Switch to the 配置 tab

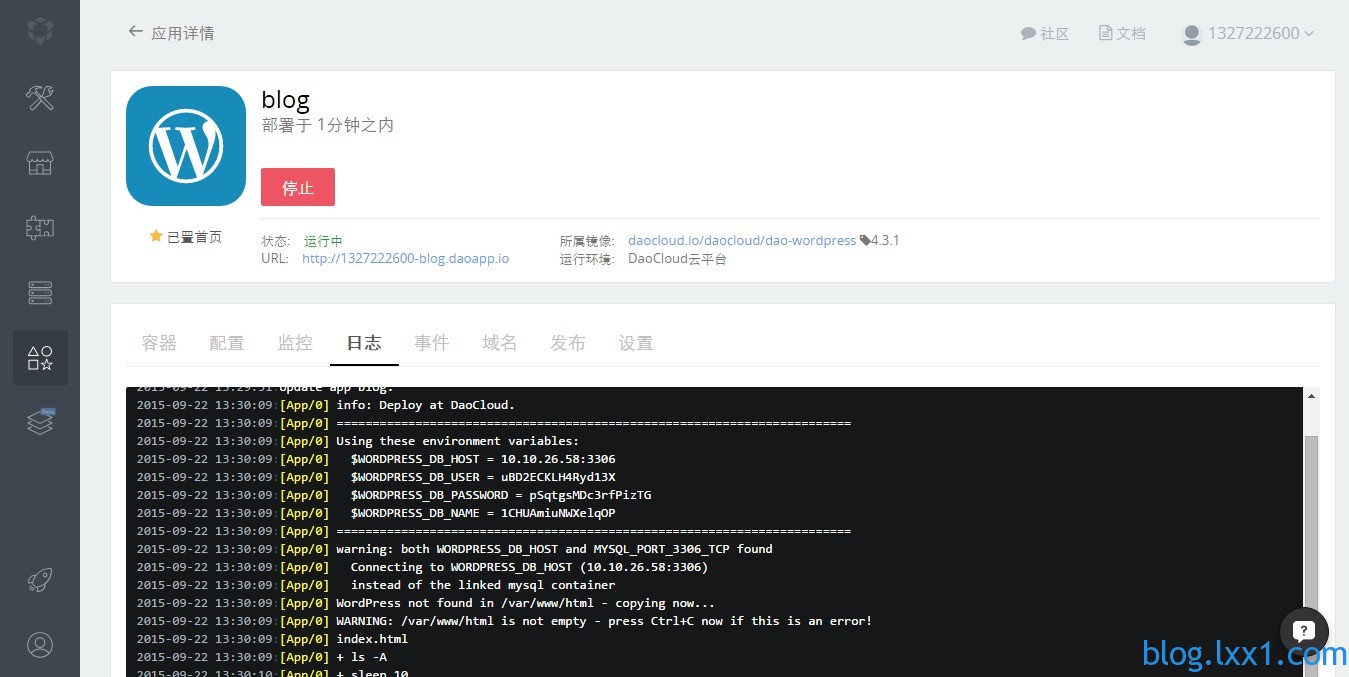coord(227,343)
